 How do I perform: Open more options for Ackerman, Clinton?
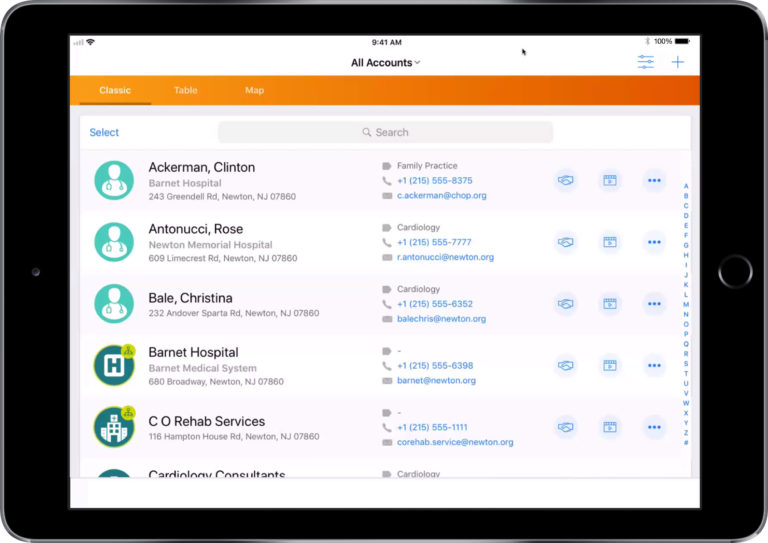pos(654,181)
